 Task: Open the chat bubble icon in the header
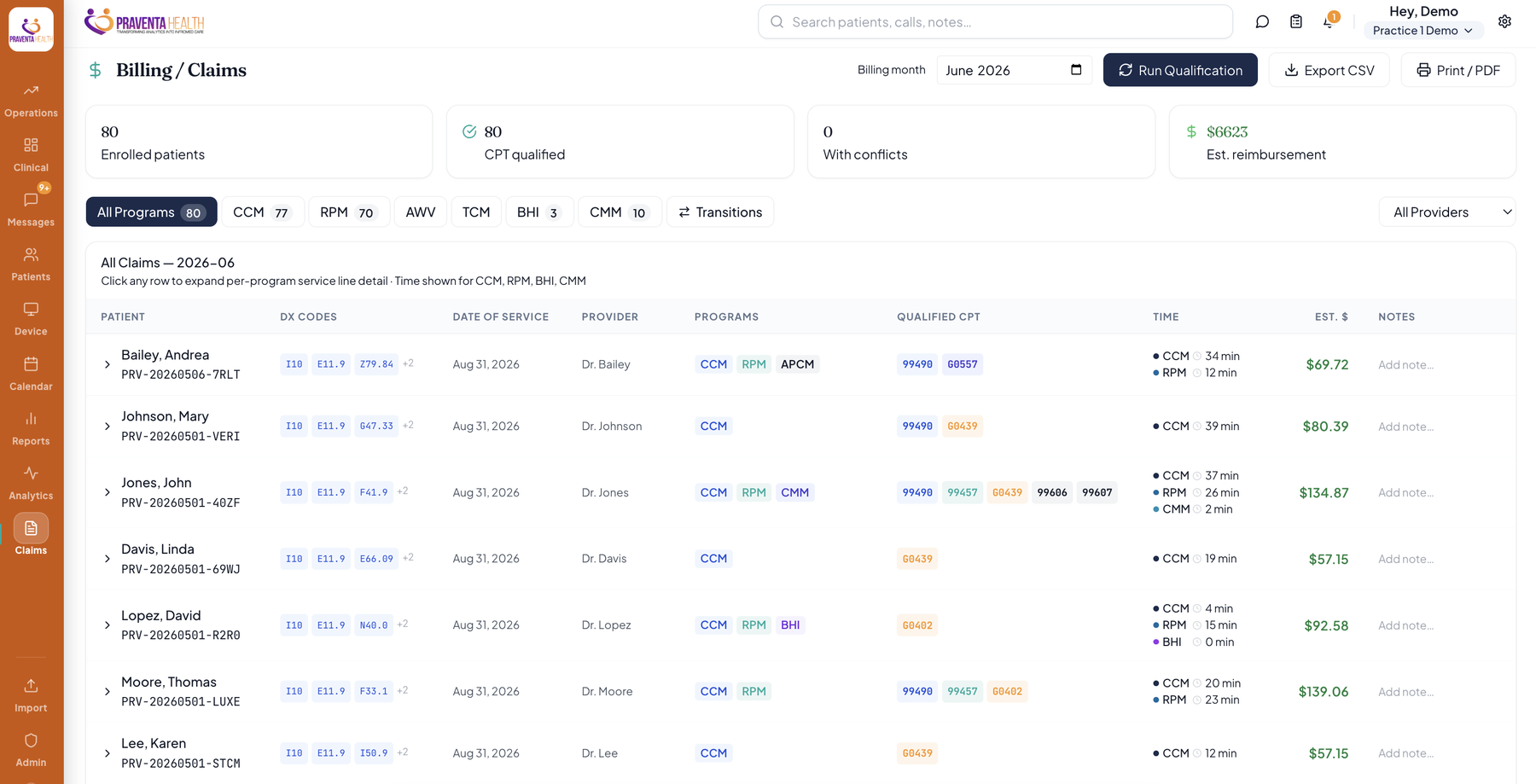click(x=1262, y=22)
